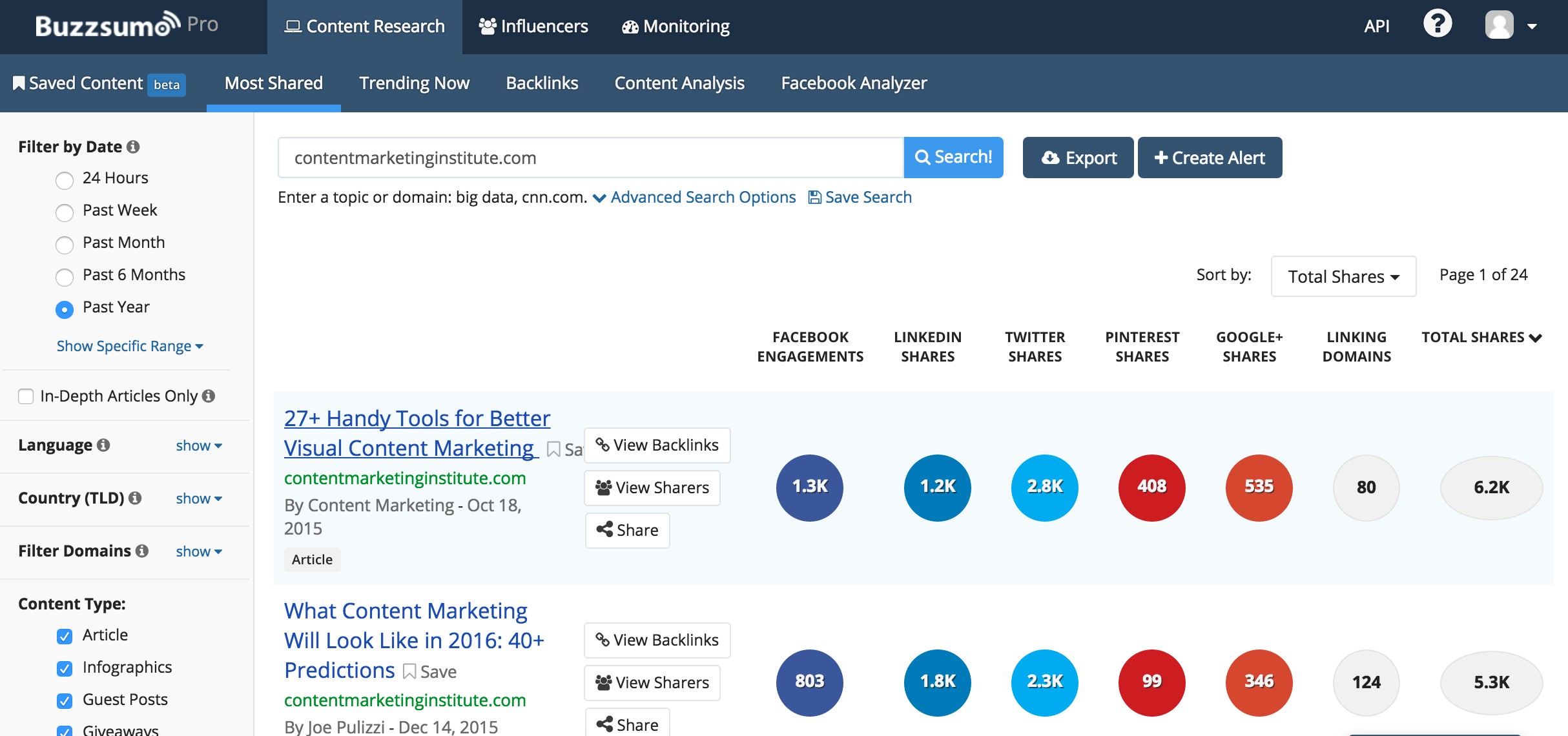Open the Content Research tab
The width and height of the screenshot is (1568, 736).
pos(365,26)
